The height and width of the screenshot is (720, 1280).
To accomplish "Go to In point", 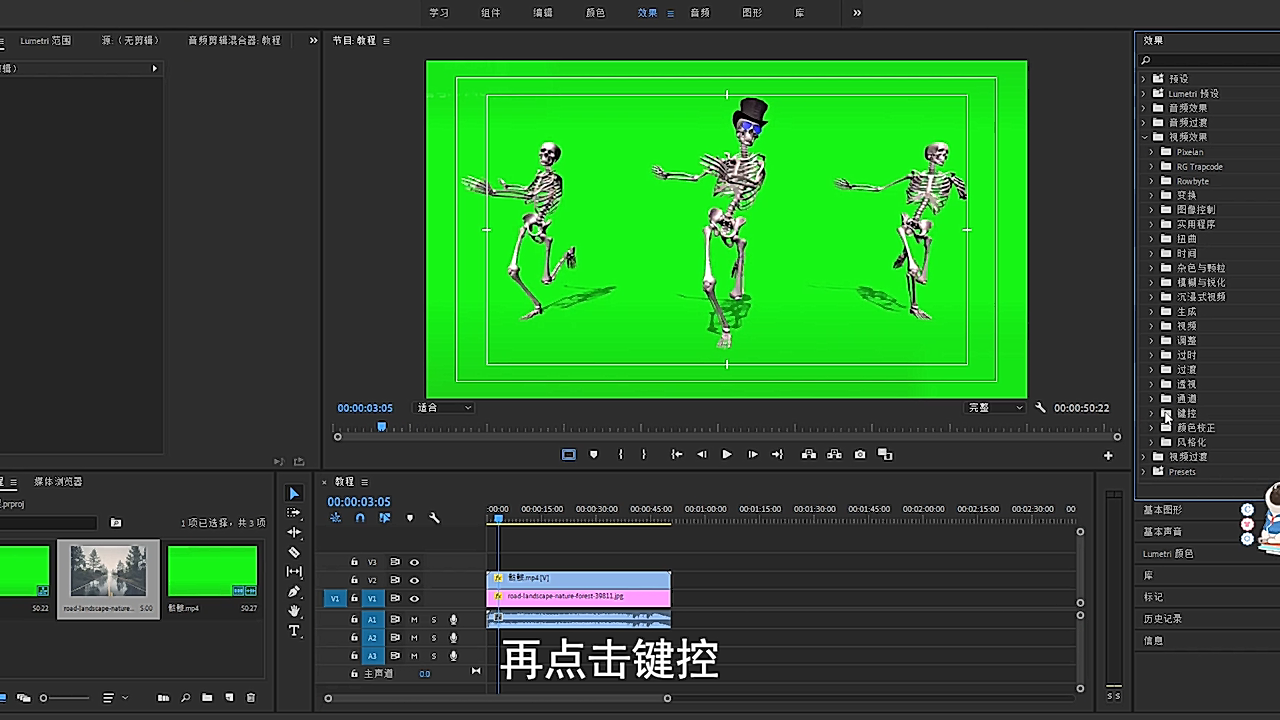I will pyautogui.click(x=677, y=454).
